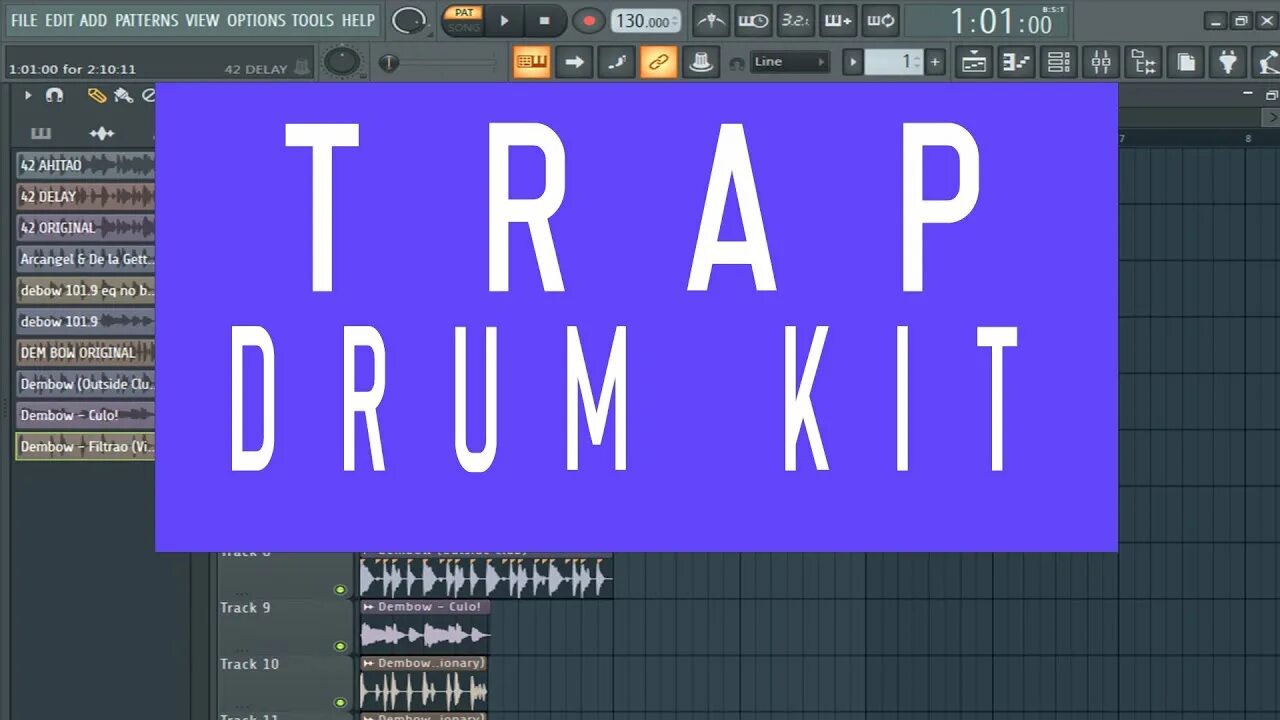Open the PATTERNS menu
The height and width of the screenshot is (720, 1280).
click(x=147, y=20)
